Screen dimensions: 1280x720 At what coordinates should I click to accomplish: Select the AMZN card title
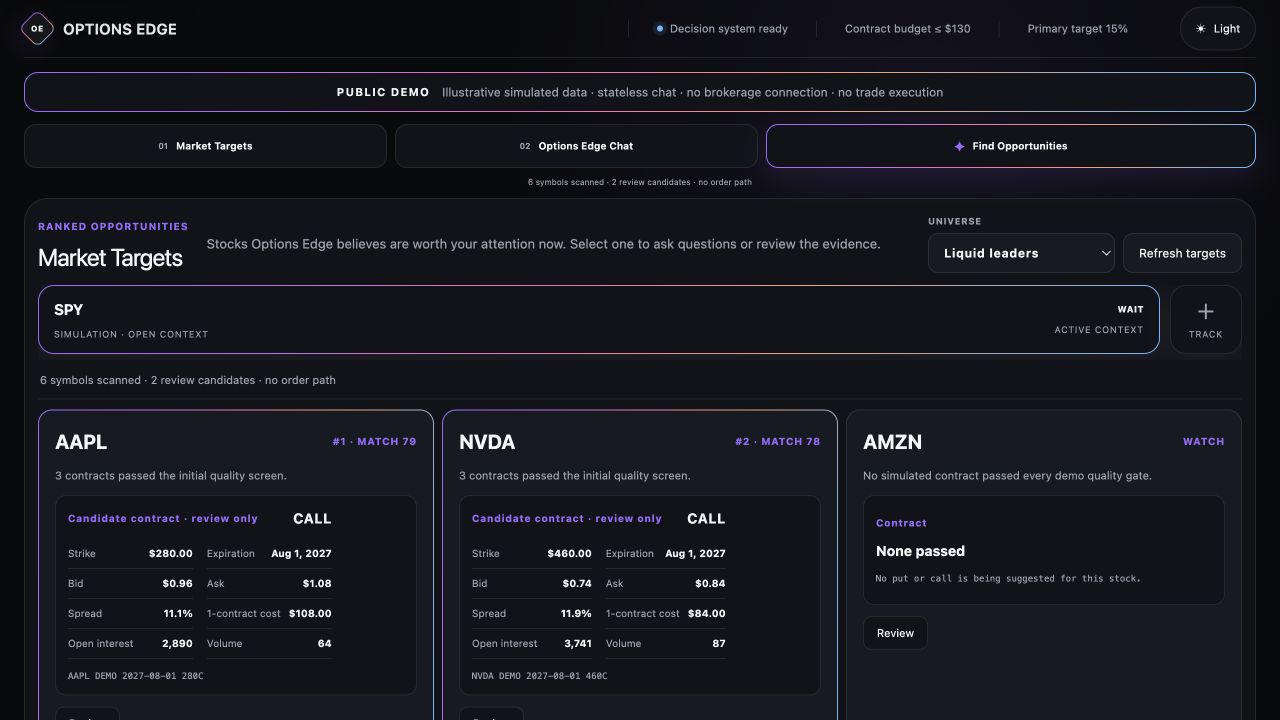[892, 442]
